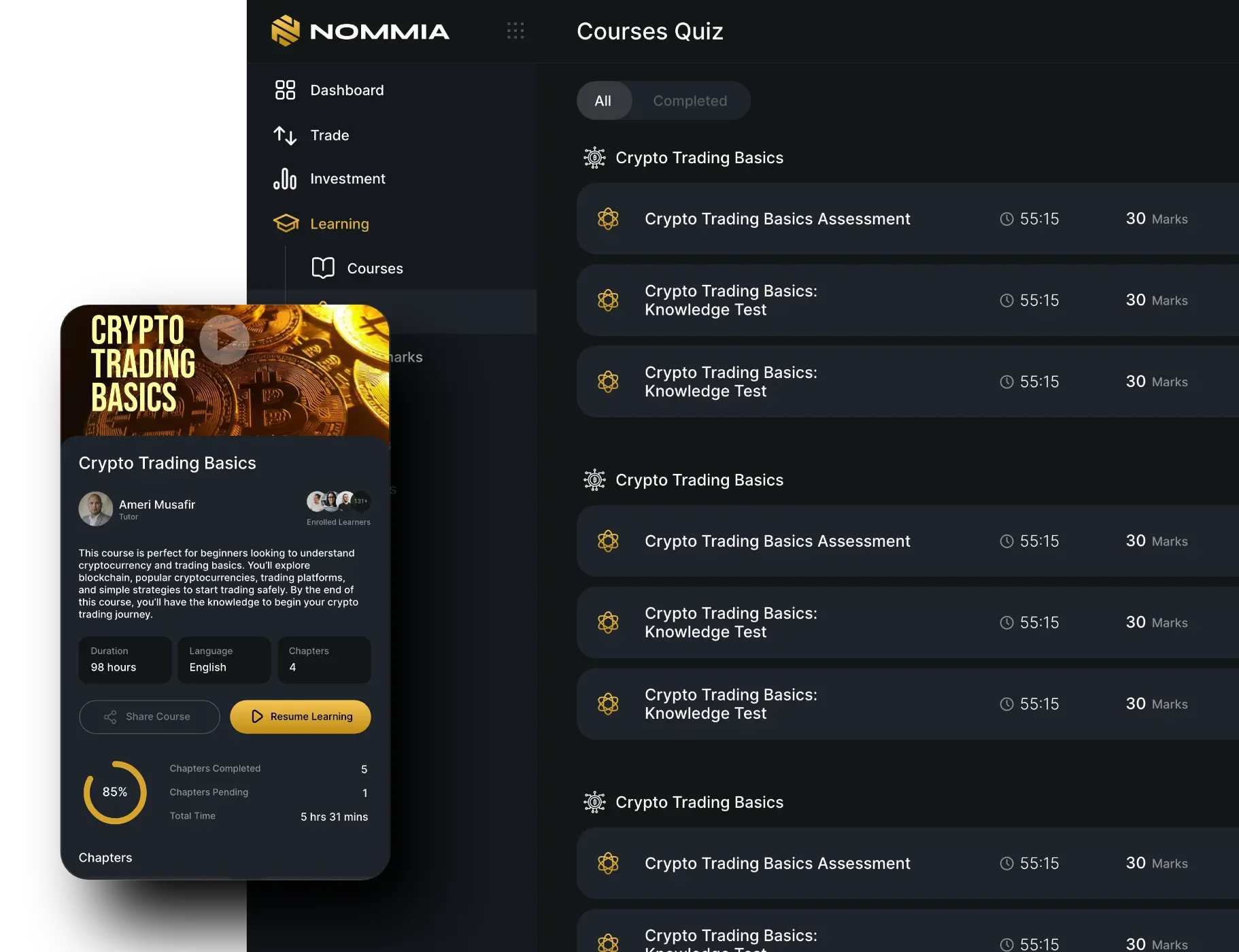1239x952 pixels.
Task: Open the first Crypto Trading Basics Assessment
Action: coord(777,219)
